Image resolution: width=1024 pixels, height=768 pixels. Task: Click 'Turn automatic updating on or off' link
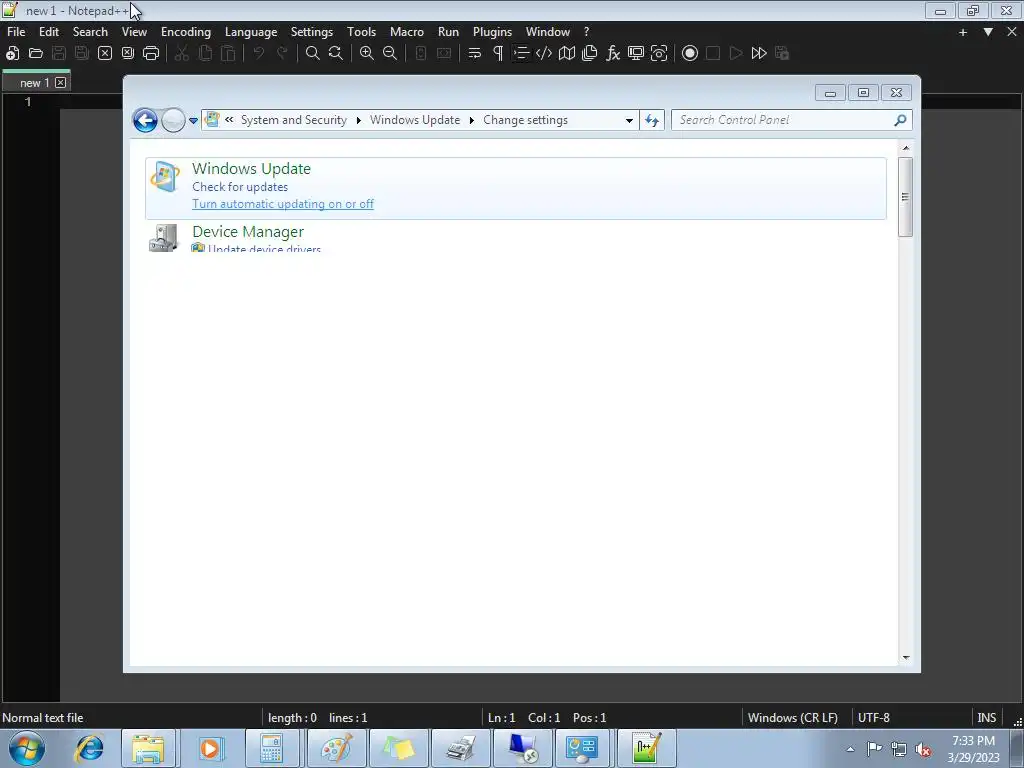pos(283,204)
